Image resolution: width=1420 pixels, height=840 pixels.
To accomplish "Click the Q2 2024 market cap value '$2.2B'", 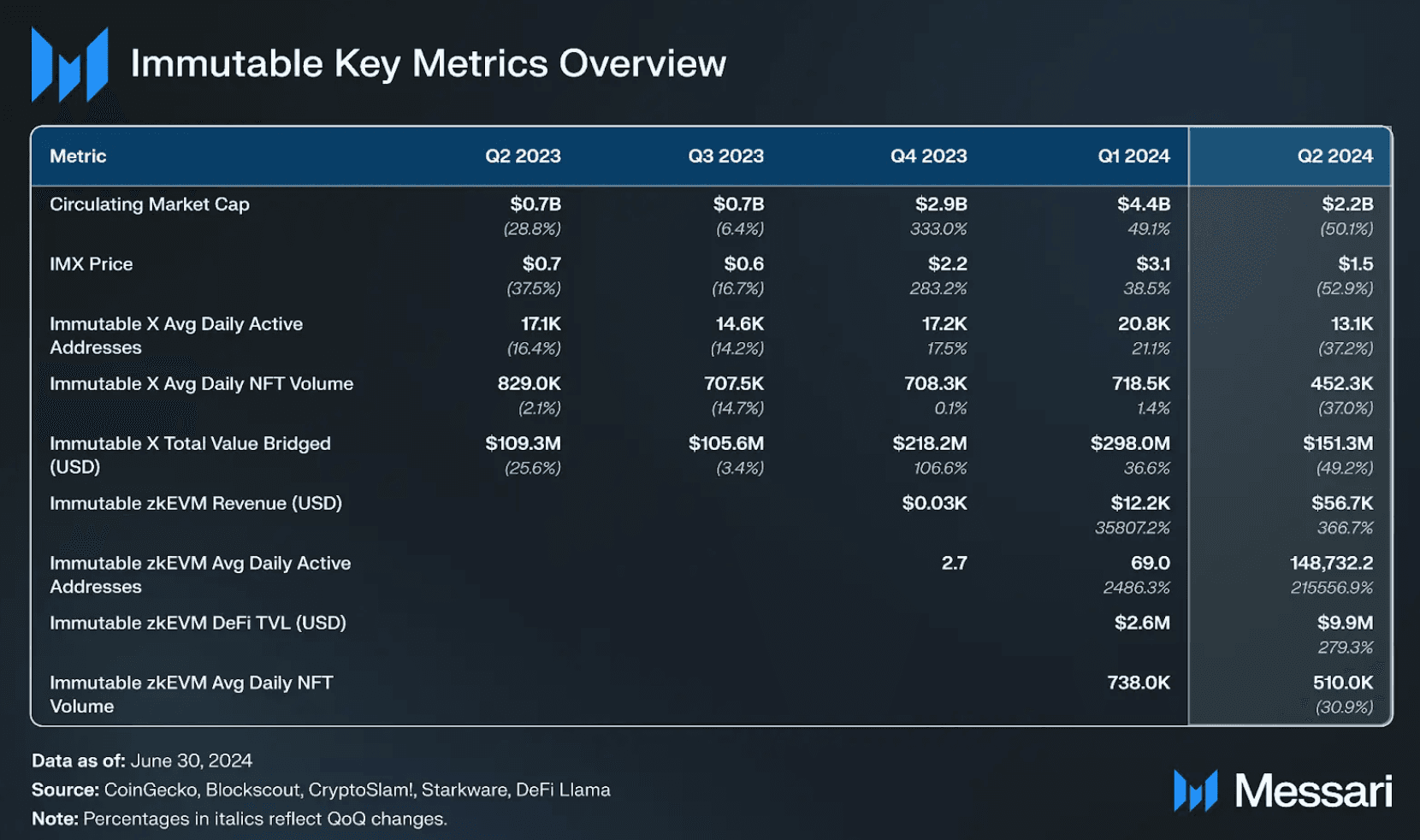I will [1347, 204].
